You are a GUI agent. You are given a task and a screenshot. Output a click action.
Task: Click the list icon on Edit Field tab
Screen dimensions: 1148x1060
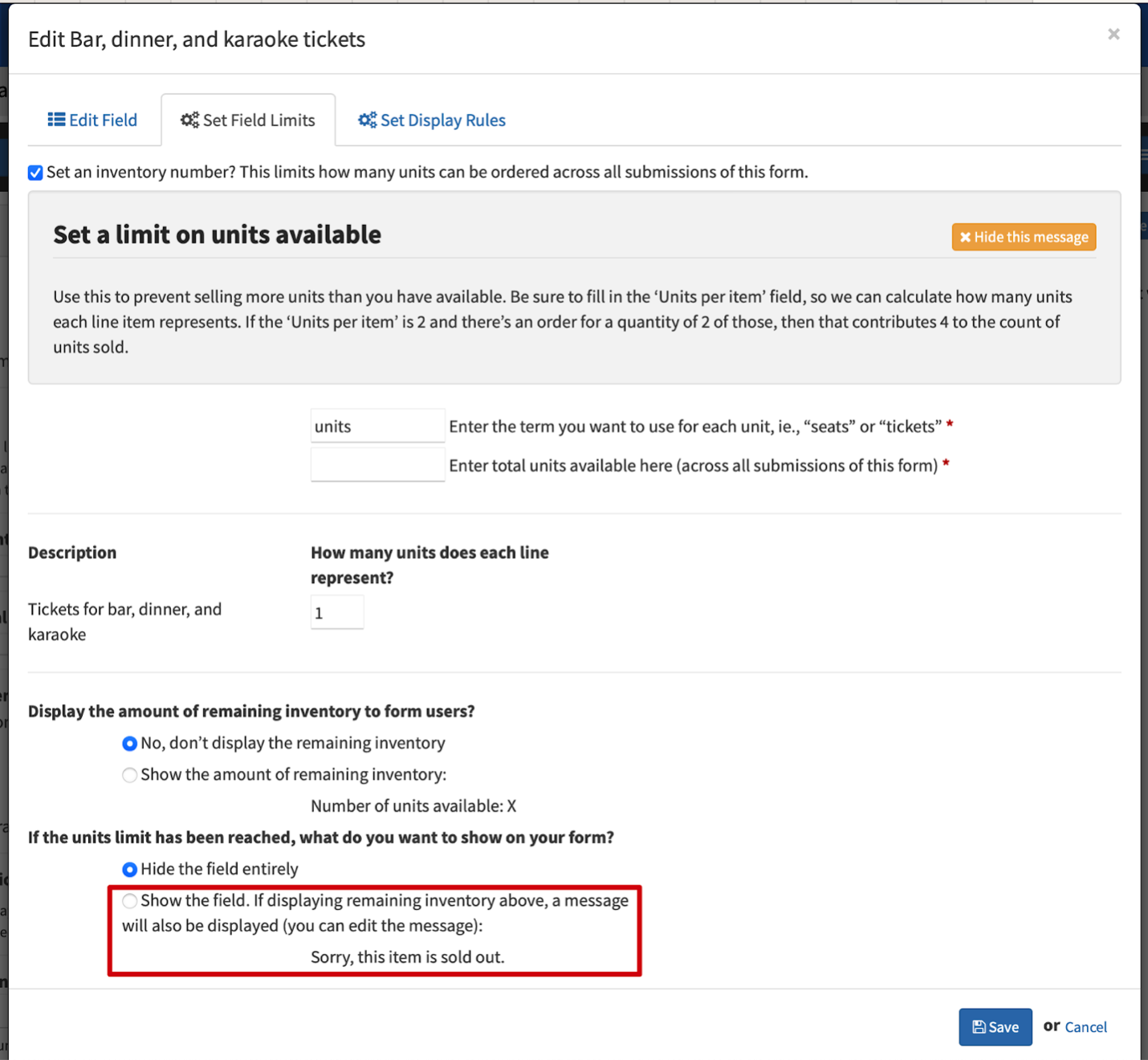tap(56, 120)
